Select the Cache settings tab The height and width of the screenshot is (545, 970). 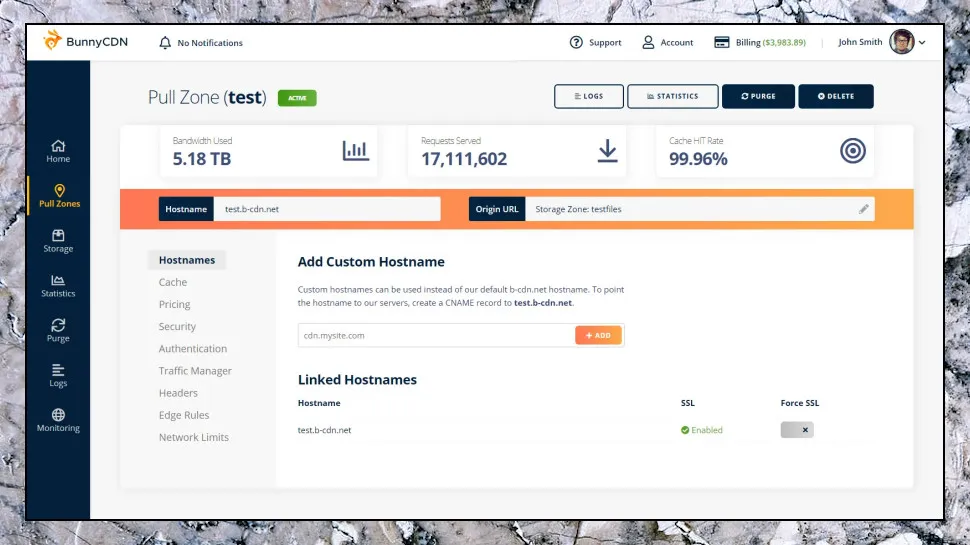click(173, 282)
